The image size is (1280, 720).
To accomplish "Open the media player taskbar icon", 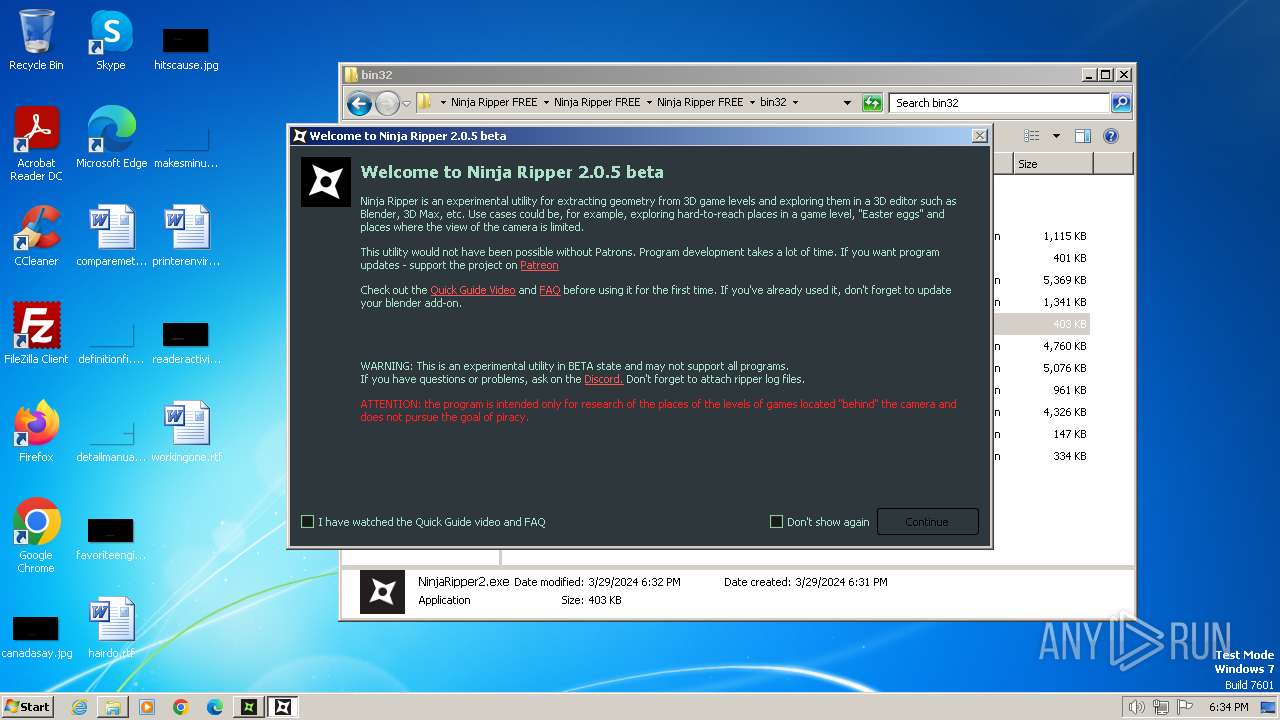I will [147, 707].
